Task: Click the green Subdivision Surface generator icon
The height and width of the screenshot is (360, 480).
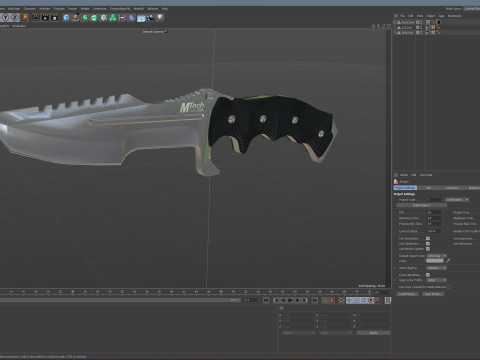Action: pos(85,17)
